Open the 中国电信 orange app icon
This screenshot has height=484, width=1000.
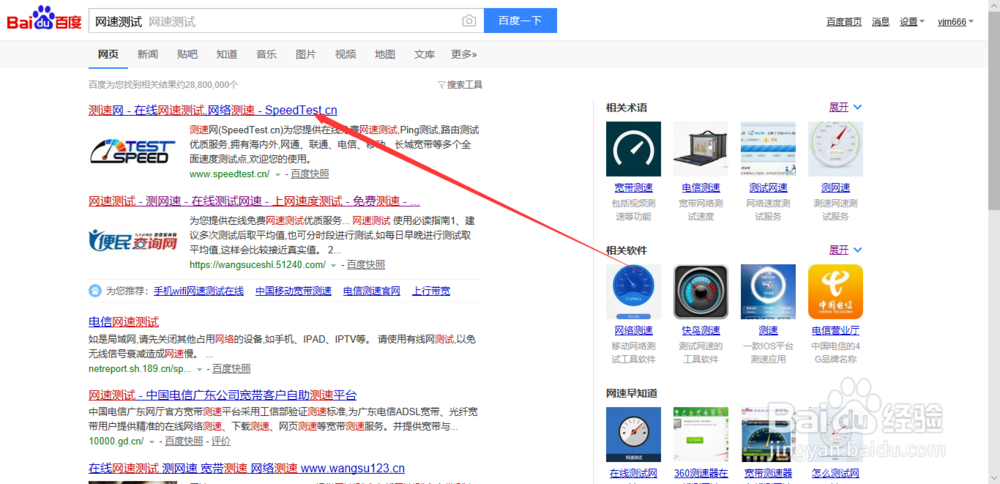835,291
